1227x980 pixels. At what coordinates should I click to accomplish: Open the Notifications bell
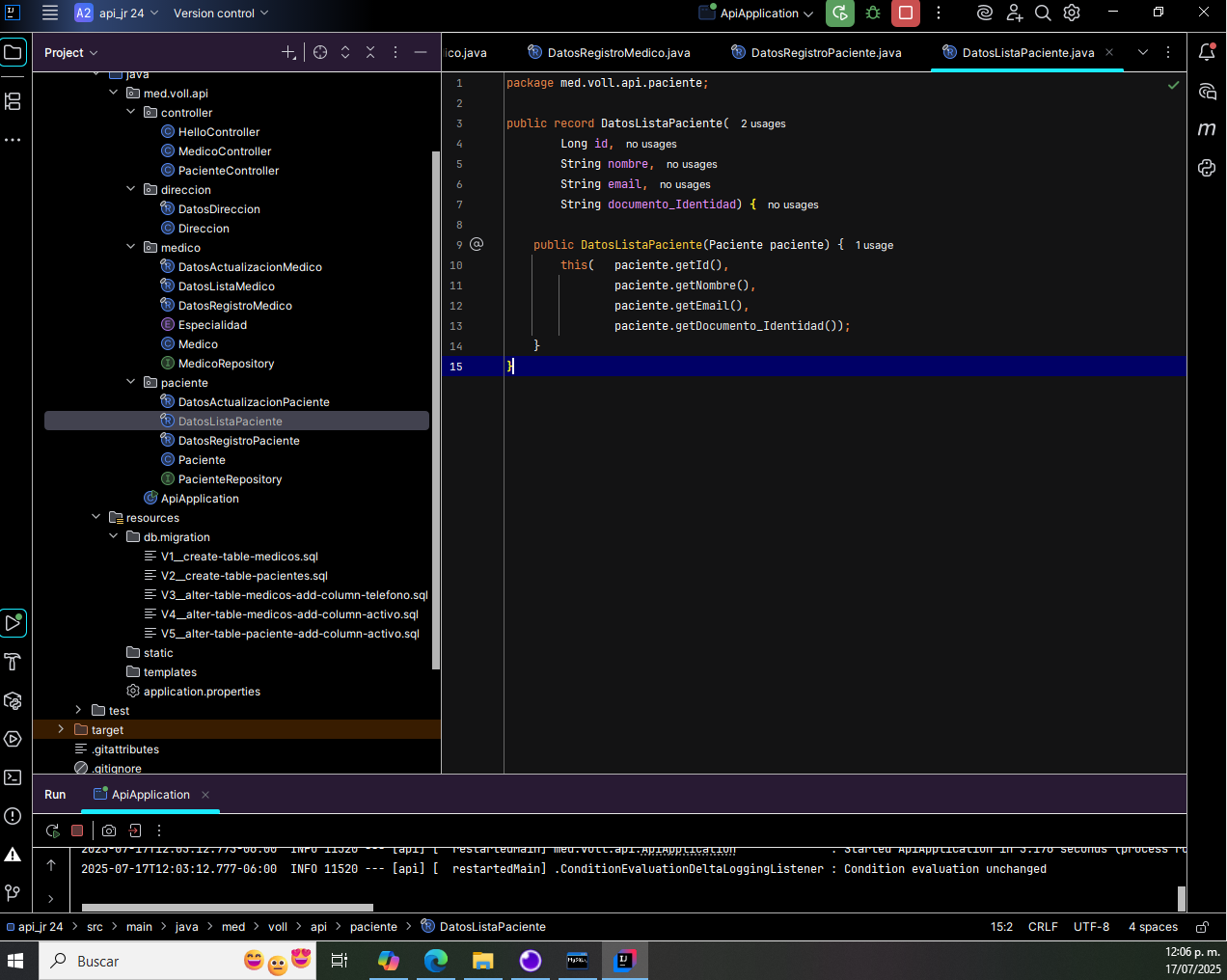1207,52
